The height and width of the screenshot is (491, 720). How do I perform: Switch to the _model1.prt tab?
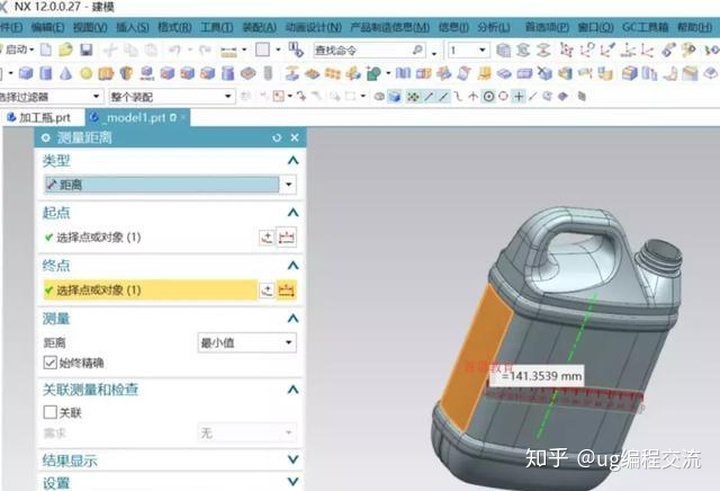pos(138,118)
